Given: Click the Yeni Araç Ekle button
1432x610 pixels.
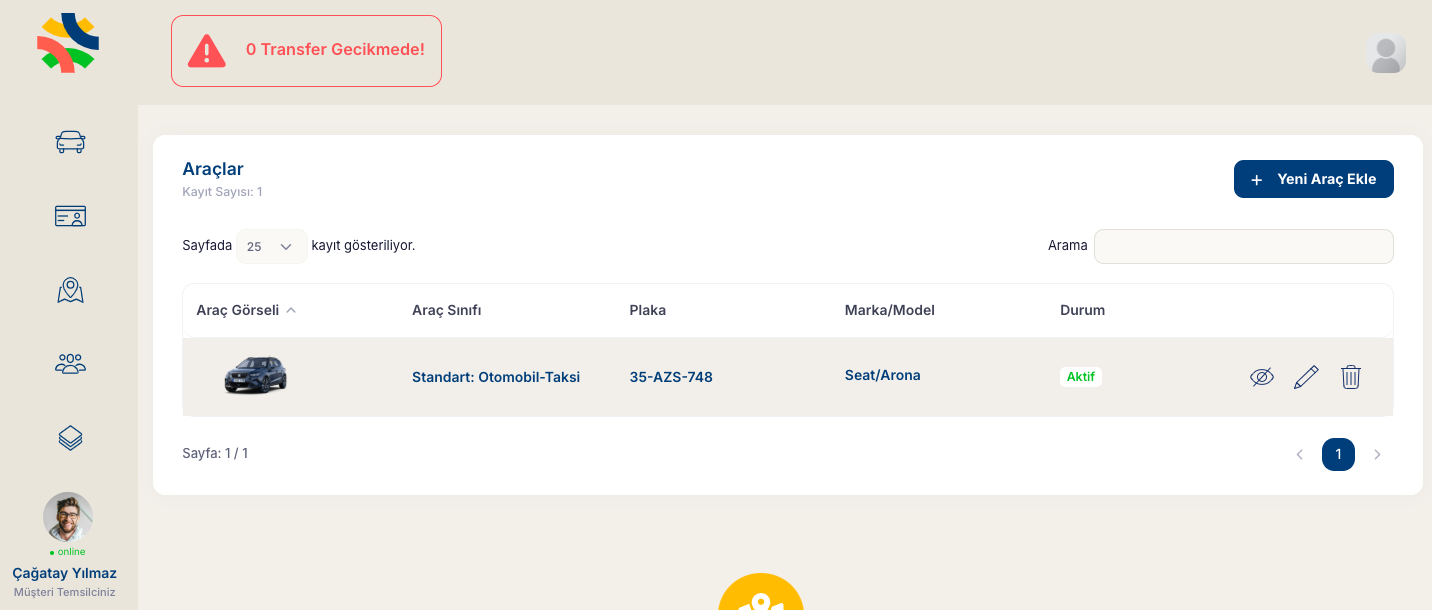Looking at the screenshot, I should pos(1313,179).
